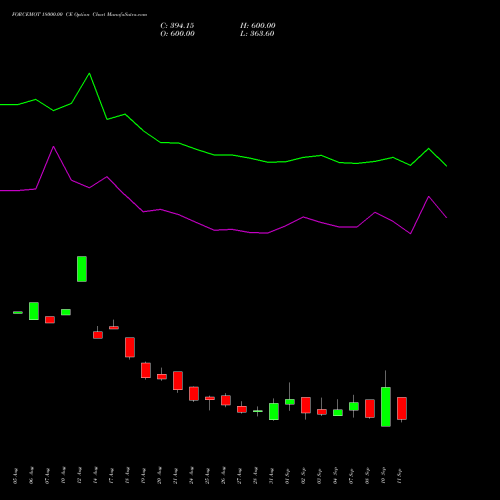The image size is (500, 500).
Task: Click the 10 Sep date label
Action: tap(384, 476)
